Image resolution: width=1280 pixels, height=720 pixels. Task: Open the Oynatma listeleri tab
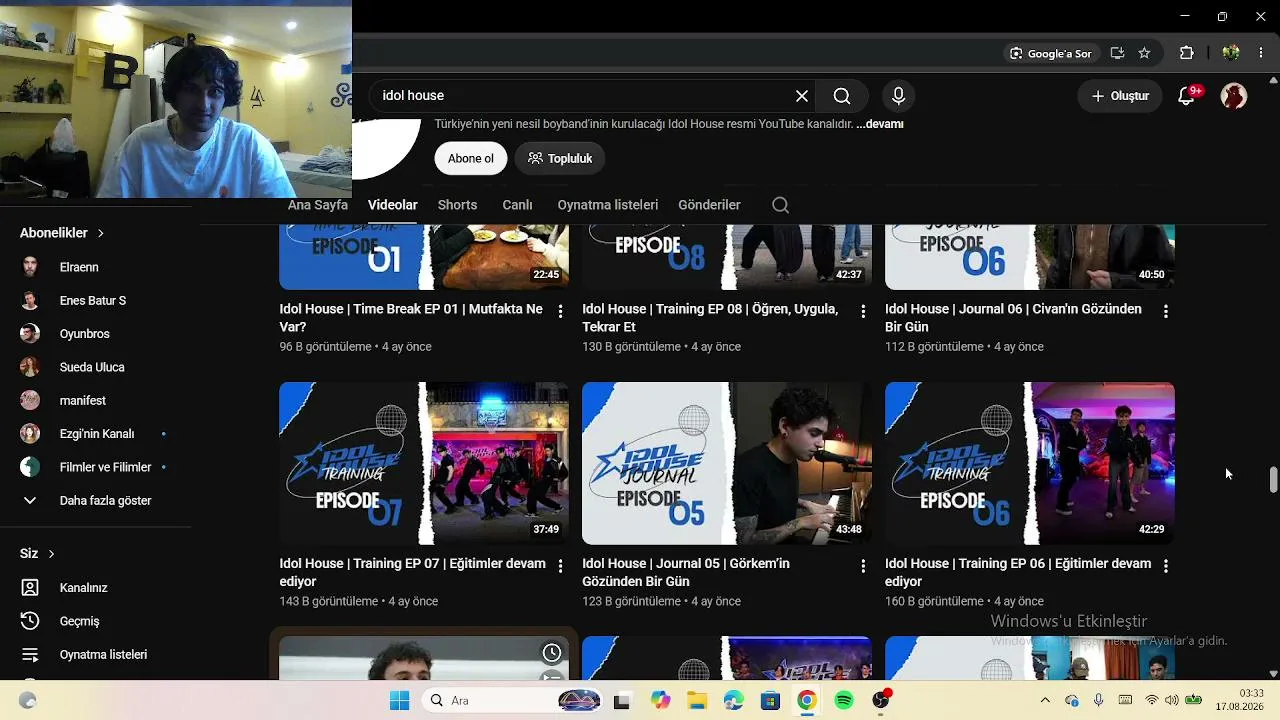pos(608,205)
